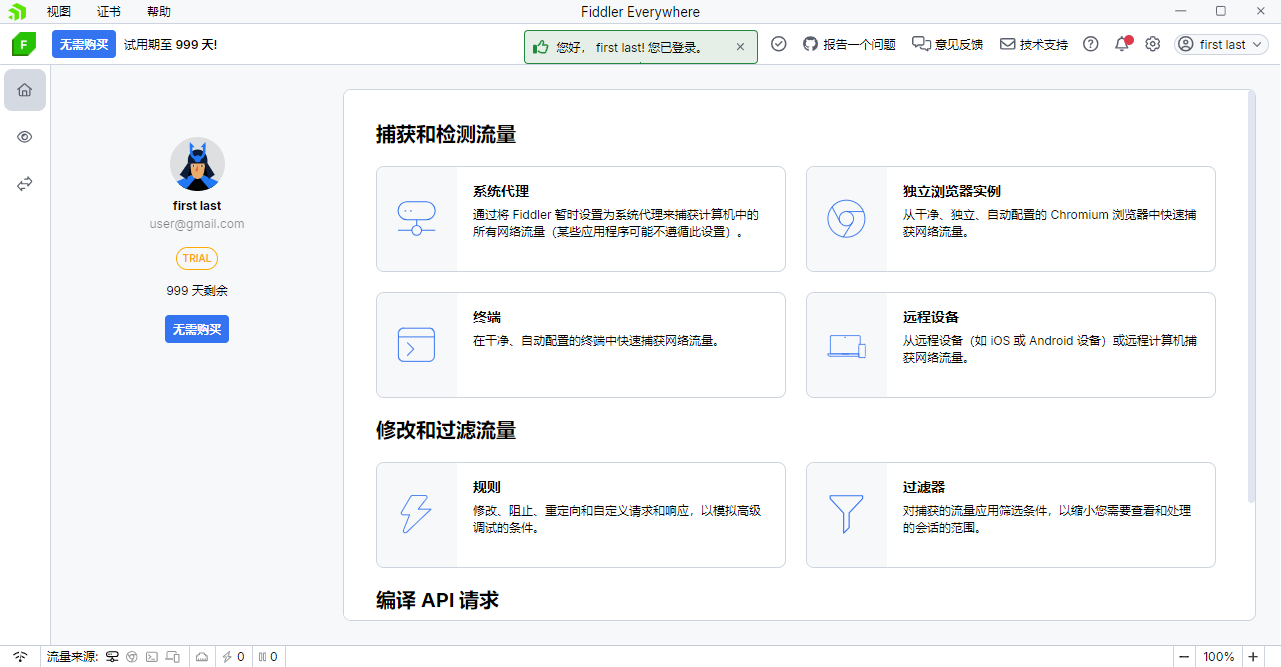
Task: Toggle system proxy source in status bar
Action: pos(113,657)
